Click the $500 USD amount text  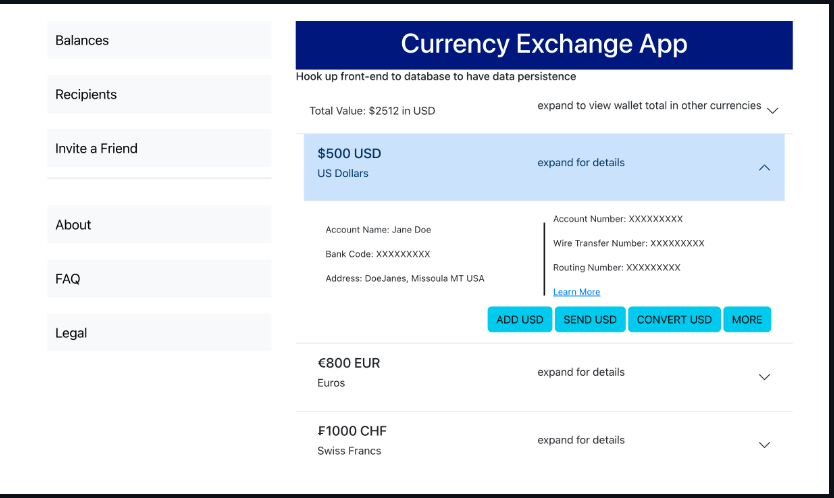pos(349,154)
